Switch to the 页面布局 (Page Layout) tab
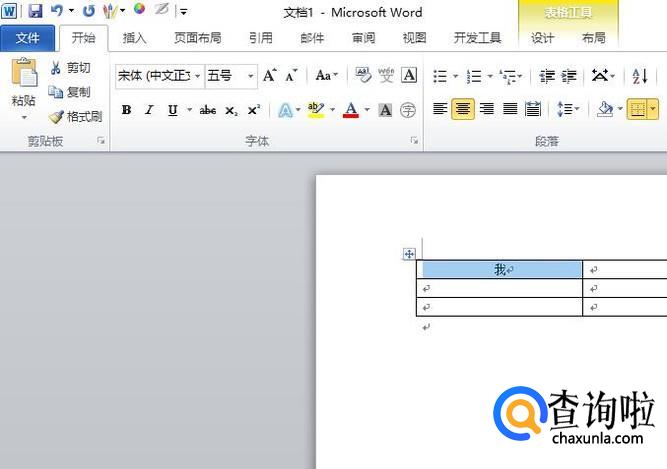 pyautogui.click(x=198, y=38)
